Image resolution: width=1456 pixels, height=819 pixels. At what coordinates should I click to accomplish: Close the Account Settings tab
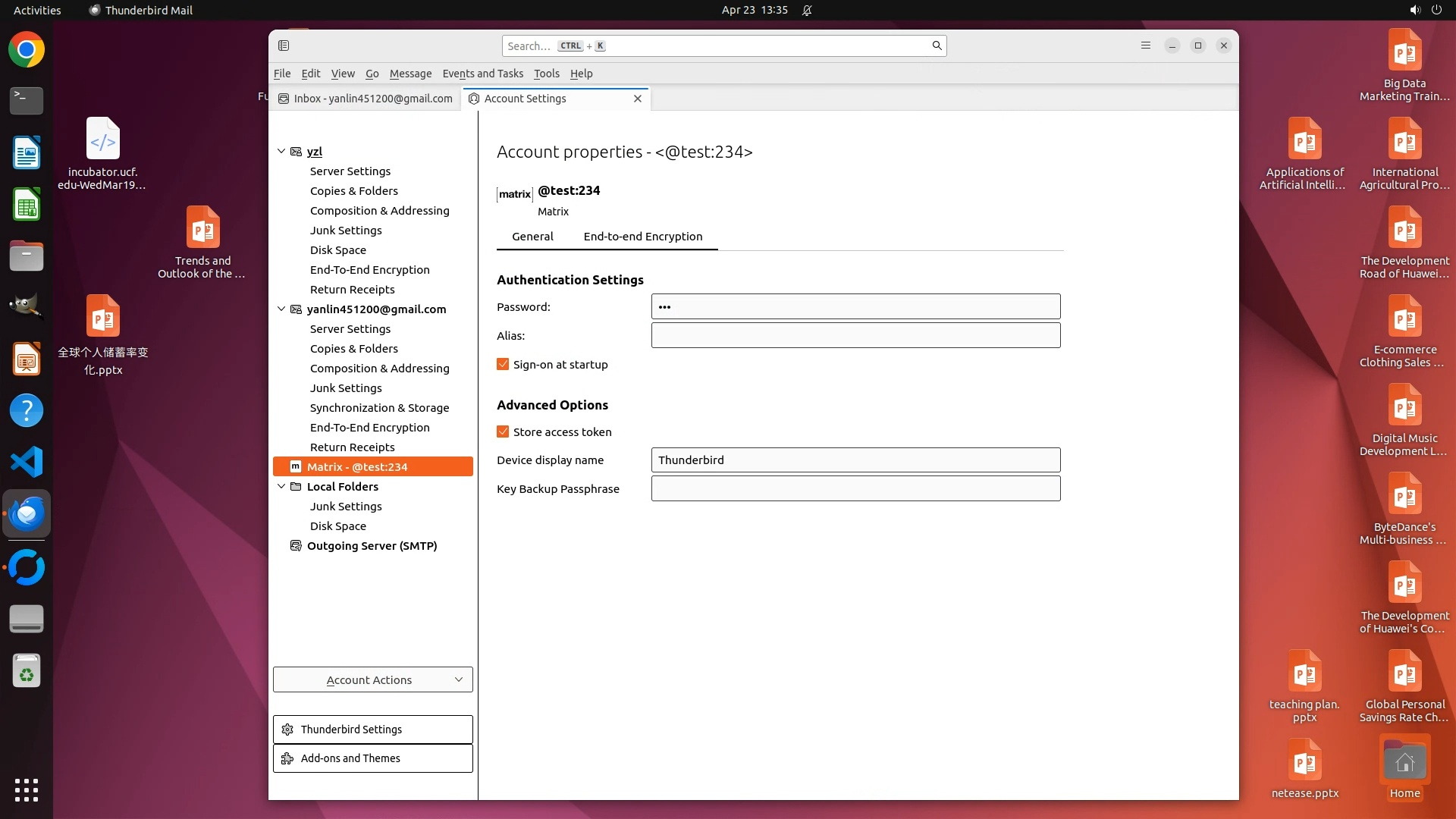point(637,99)
